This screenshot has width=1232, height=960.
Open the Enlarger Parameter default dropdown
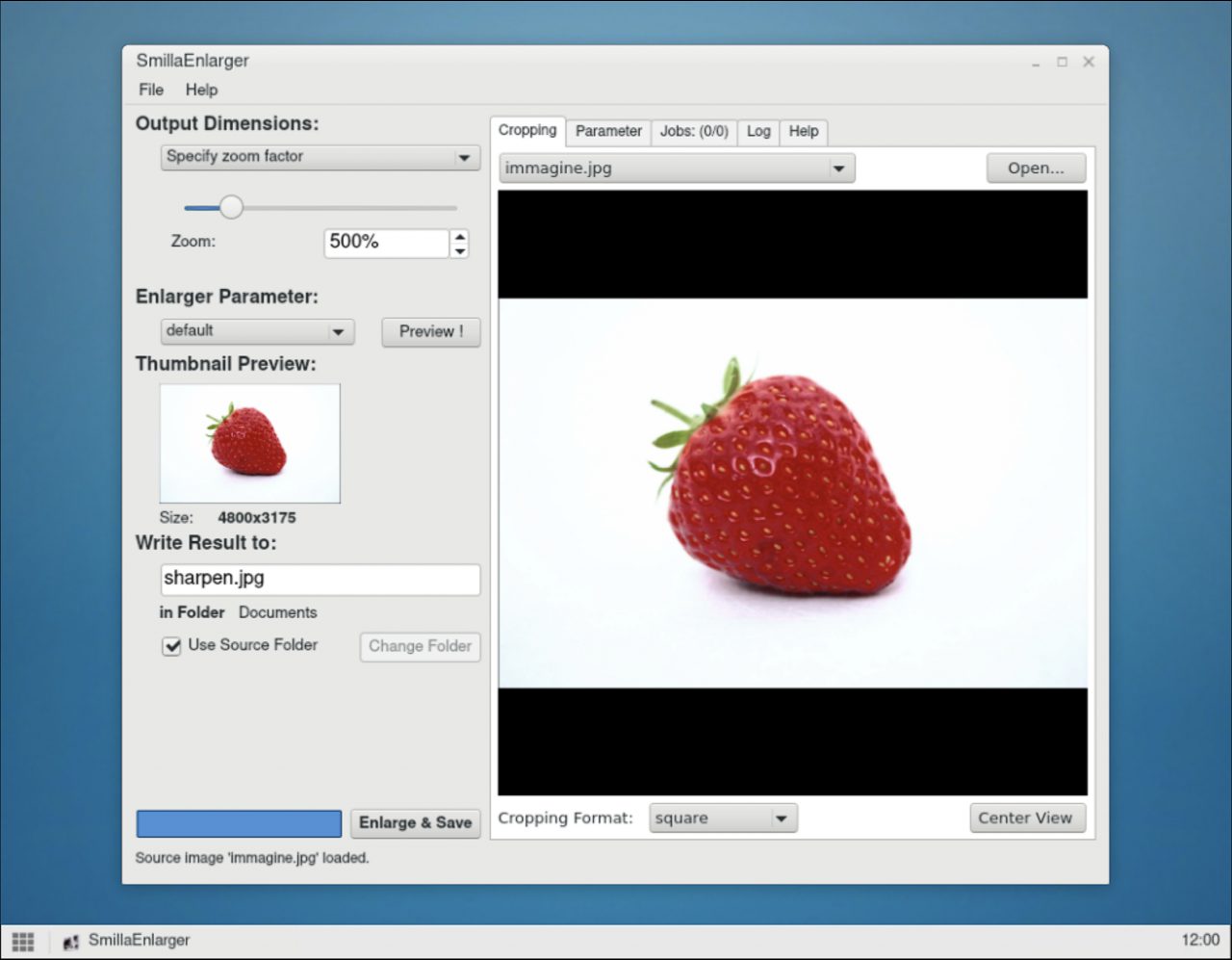[x=257, y=331]
